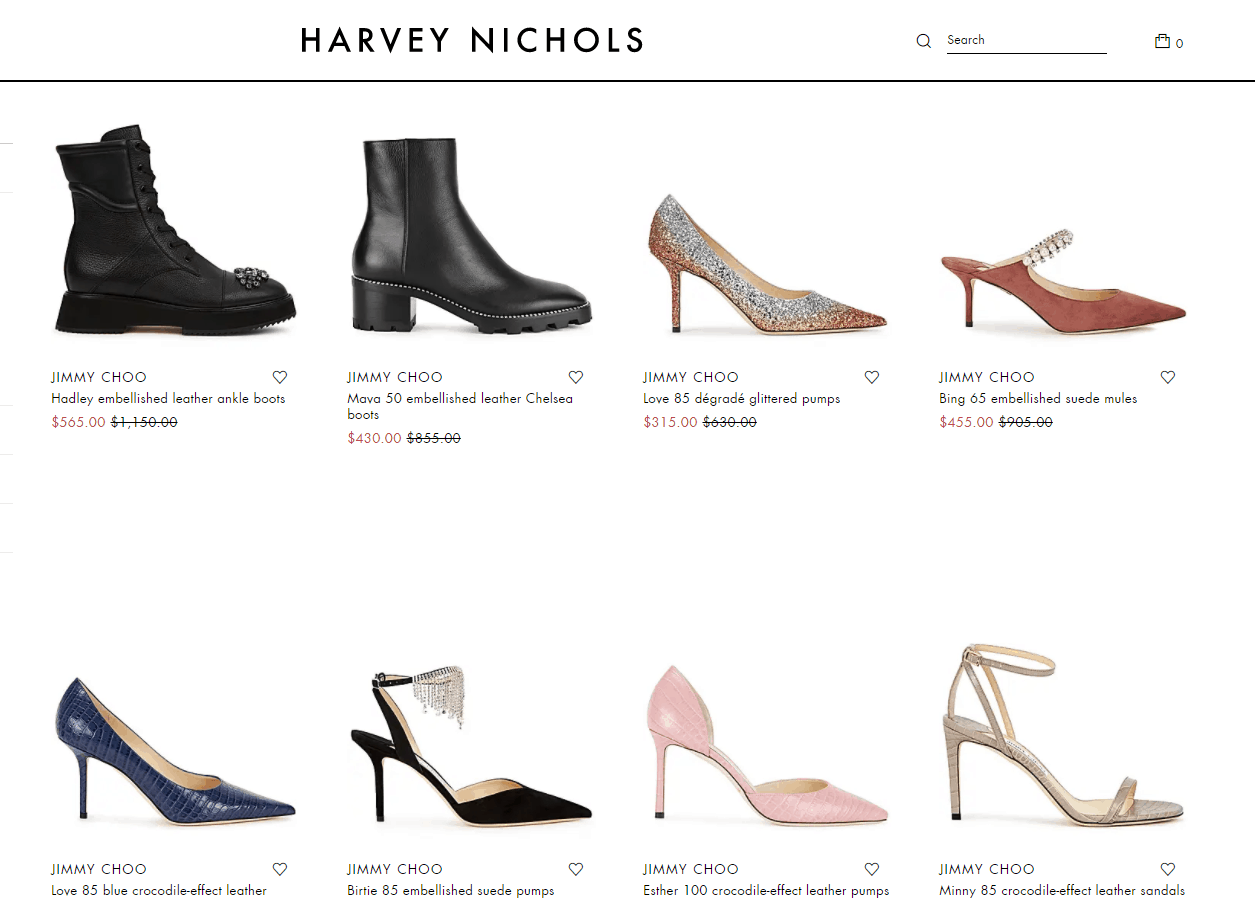Favourite the Minny 85 leather sandals

coord(1168,869)
